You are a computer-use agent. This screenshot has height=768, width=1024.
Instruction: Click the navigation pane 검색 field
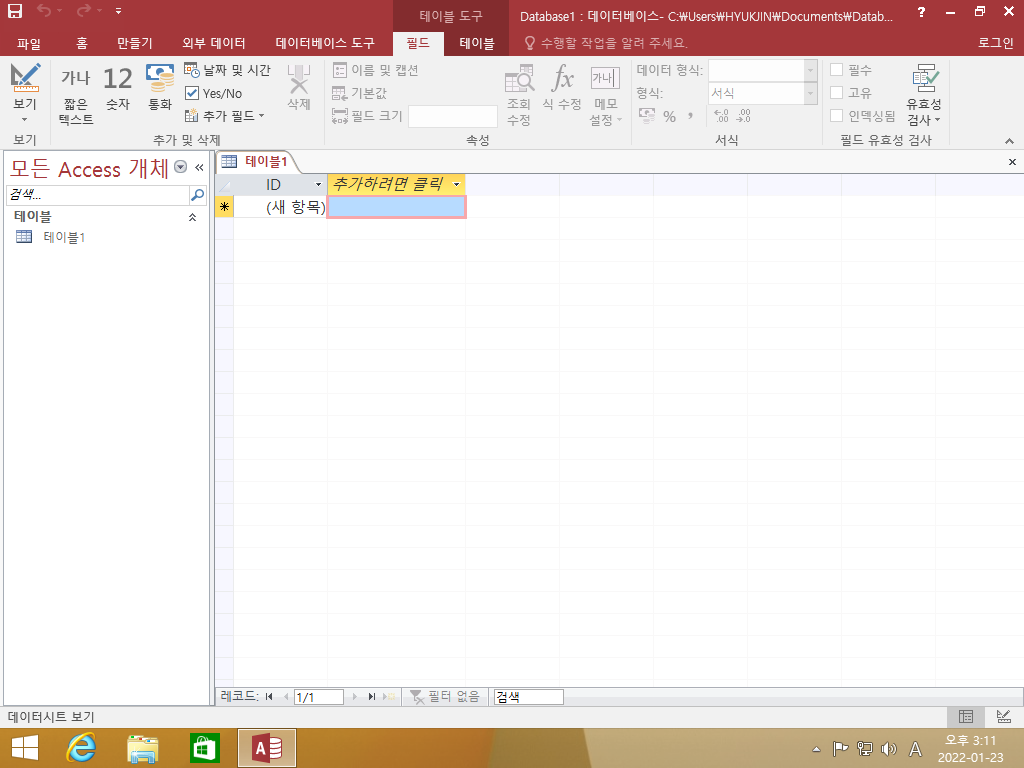tap(98, 195)
